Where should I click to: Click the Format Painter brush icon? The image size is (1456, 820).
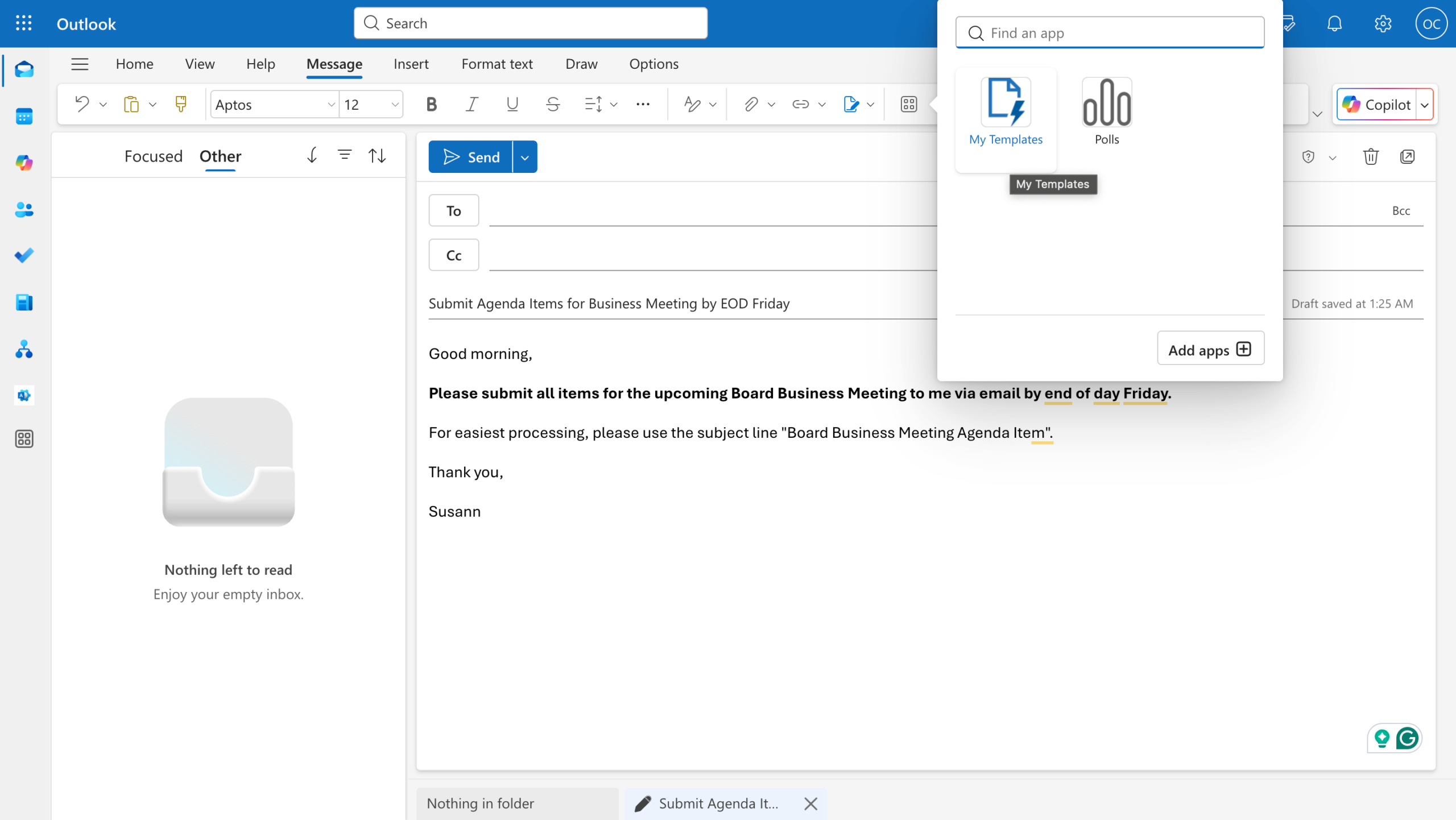pyautogui.click(x=181, y=104)
